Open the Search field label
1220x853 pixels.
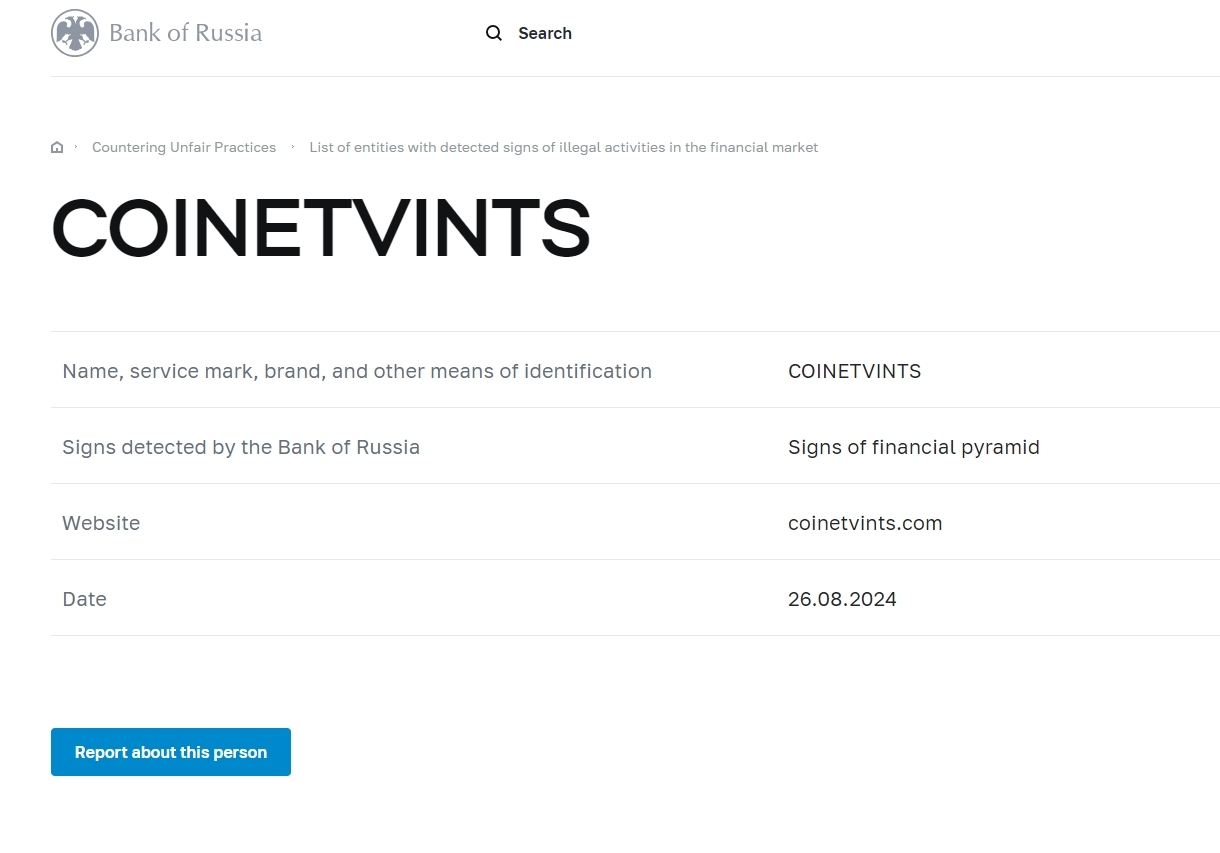545,33
